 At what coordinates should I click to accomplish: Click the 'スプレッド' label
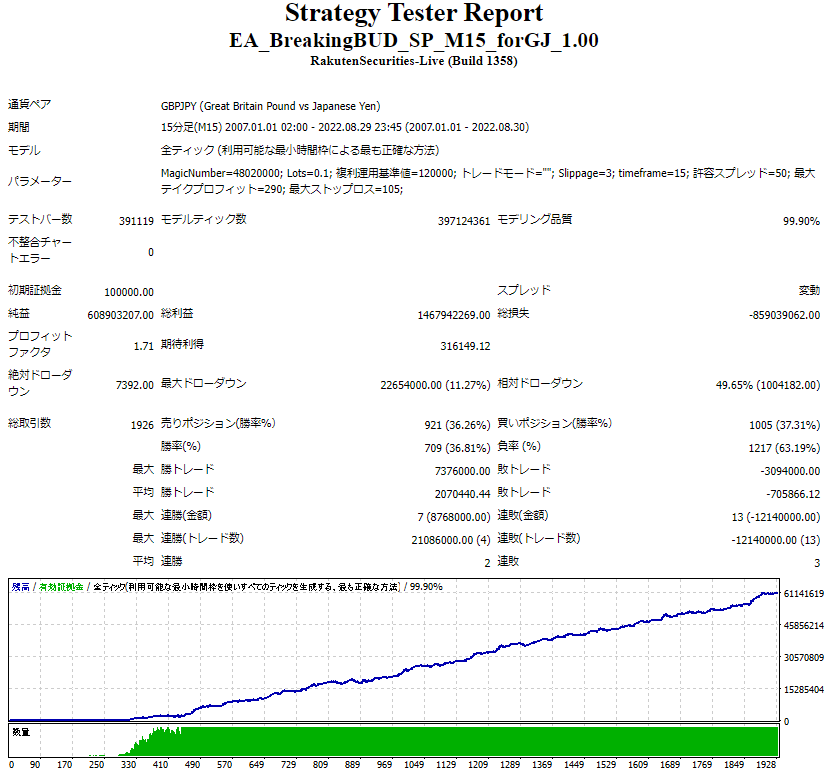coord(524,290)
